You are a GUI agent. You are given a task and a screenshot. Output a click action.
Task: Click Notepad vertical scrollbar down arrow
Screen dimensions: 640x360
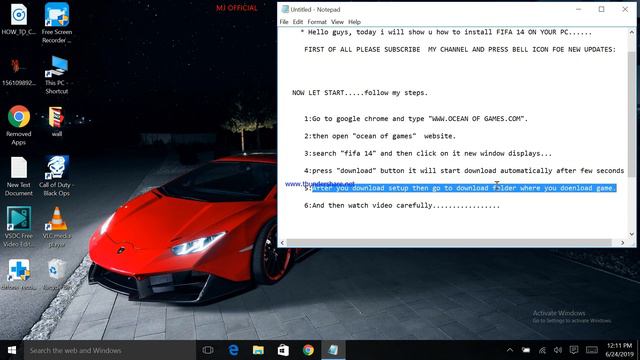(x=631, y=234)
